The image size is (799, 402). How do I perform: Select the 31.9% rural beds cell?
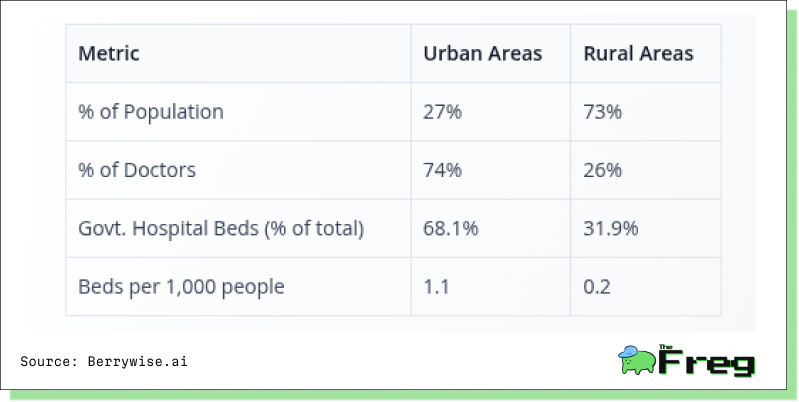click(x=610, y=228)
